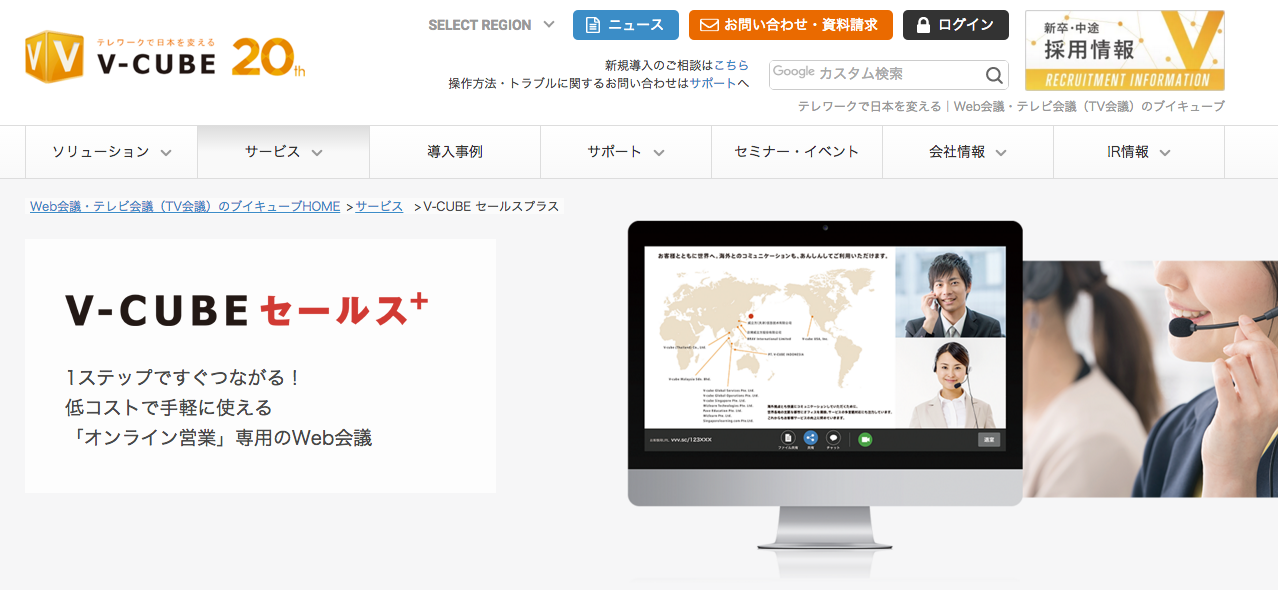
Task: Open the サポート navigation item
Action: click(x=626, y=152)
